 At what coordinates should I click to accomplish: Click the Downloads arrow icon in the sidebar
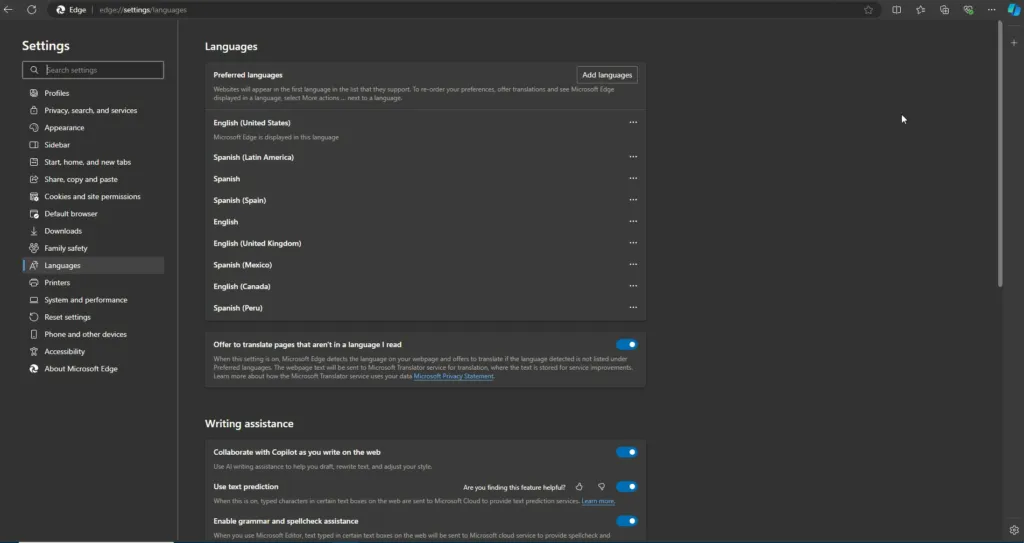pos(34,231)
